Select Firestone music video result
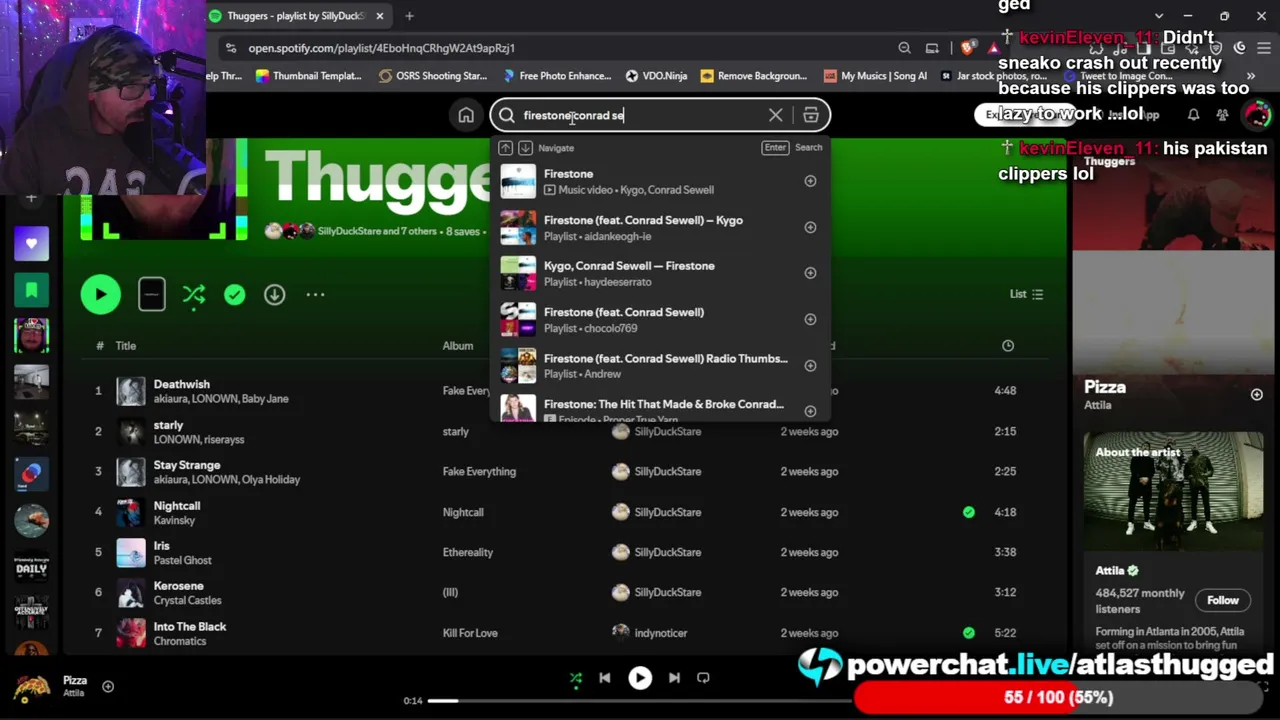This screenshot has height=720, width=1280. [x=659, y=181]
